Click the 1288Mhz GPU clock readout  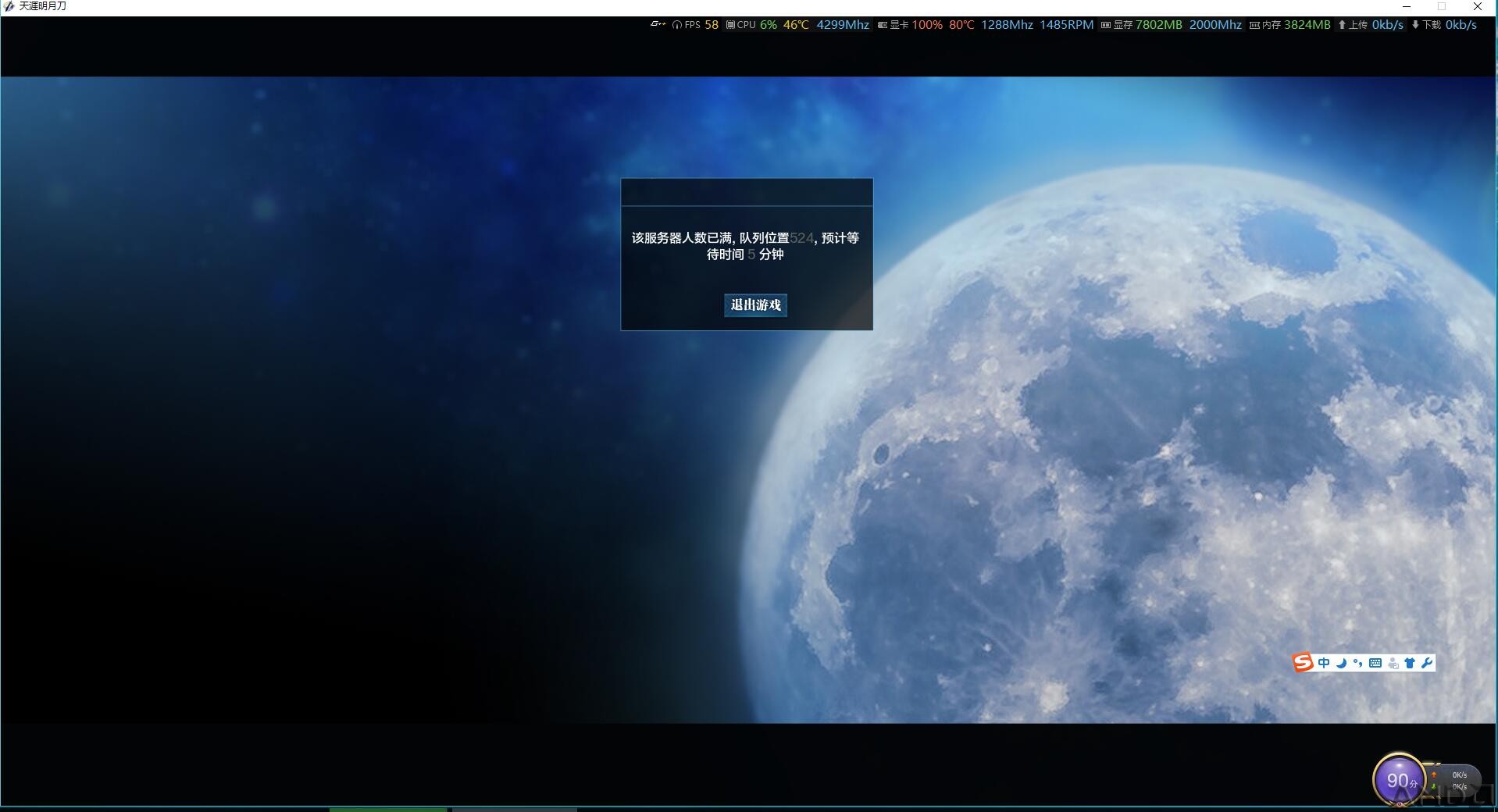coord(1007,24)
